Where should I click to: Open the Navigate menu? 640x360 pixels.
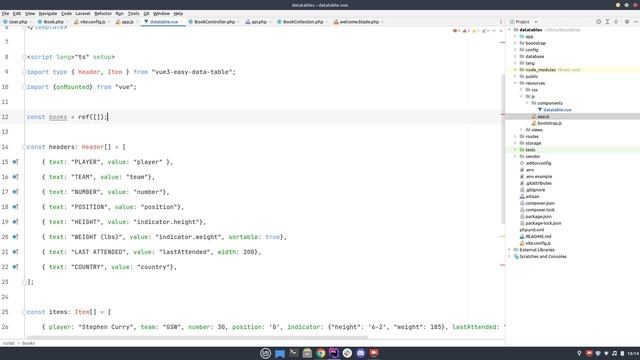tap(48, 13)
